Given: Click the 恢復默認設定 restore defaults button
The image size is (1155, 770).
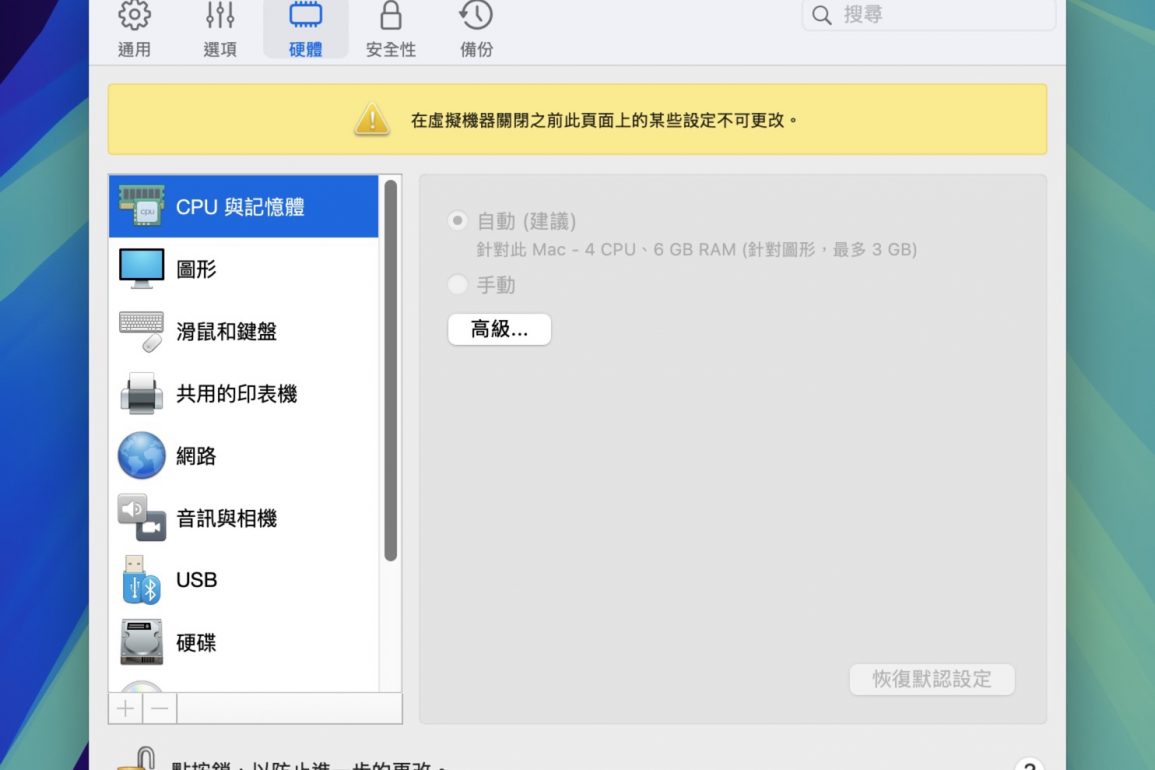Looking at the screenshot, I should point(932,679).
